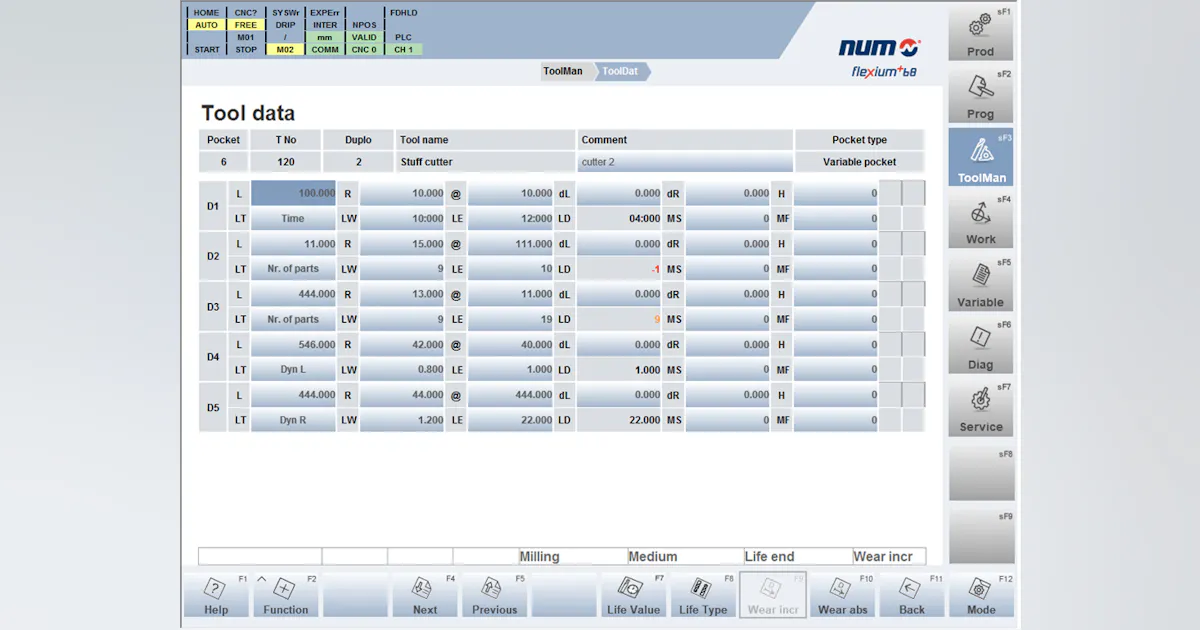This screenshot has height=630, width=1200.
Task: Open the Diag section in the sidebar
Action: [x=981, y=345]
